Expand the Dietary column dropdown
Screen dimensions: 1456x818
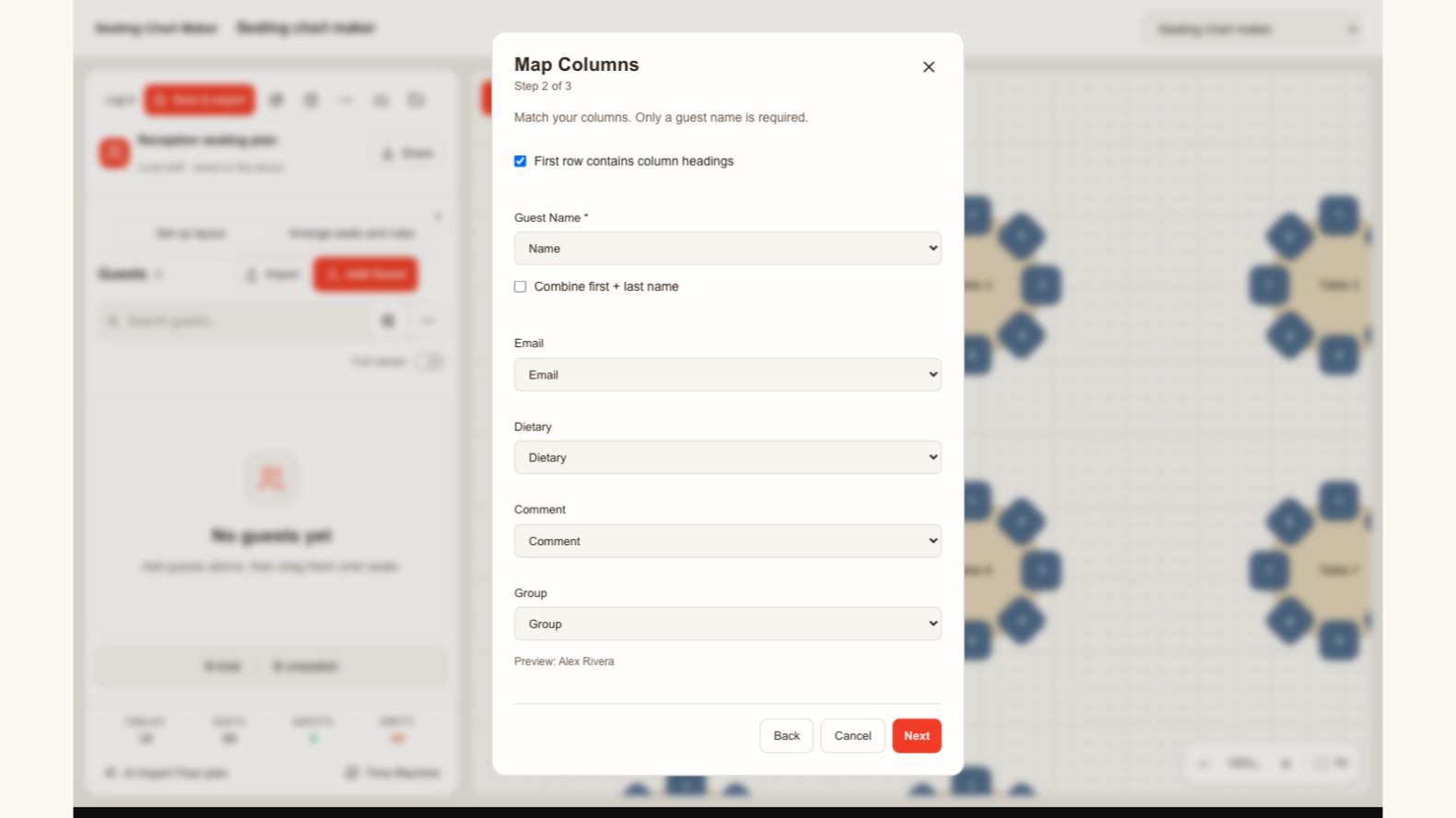click(x=728, y=458)
